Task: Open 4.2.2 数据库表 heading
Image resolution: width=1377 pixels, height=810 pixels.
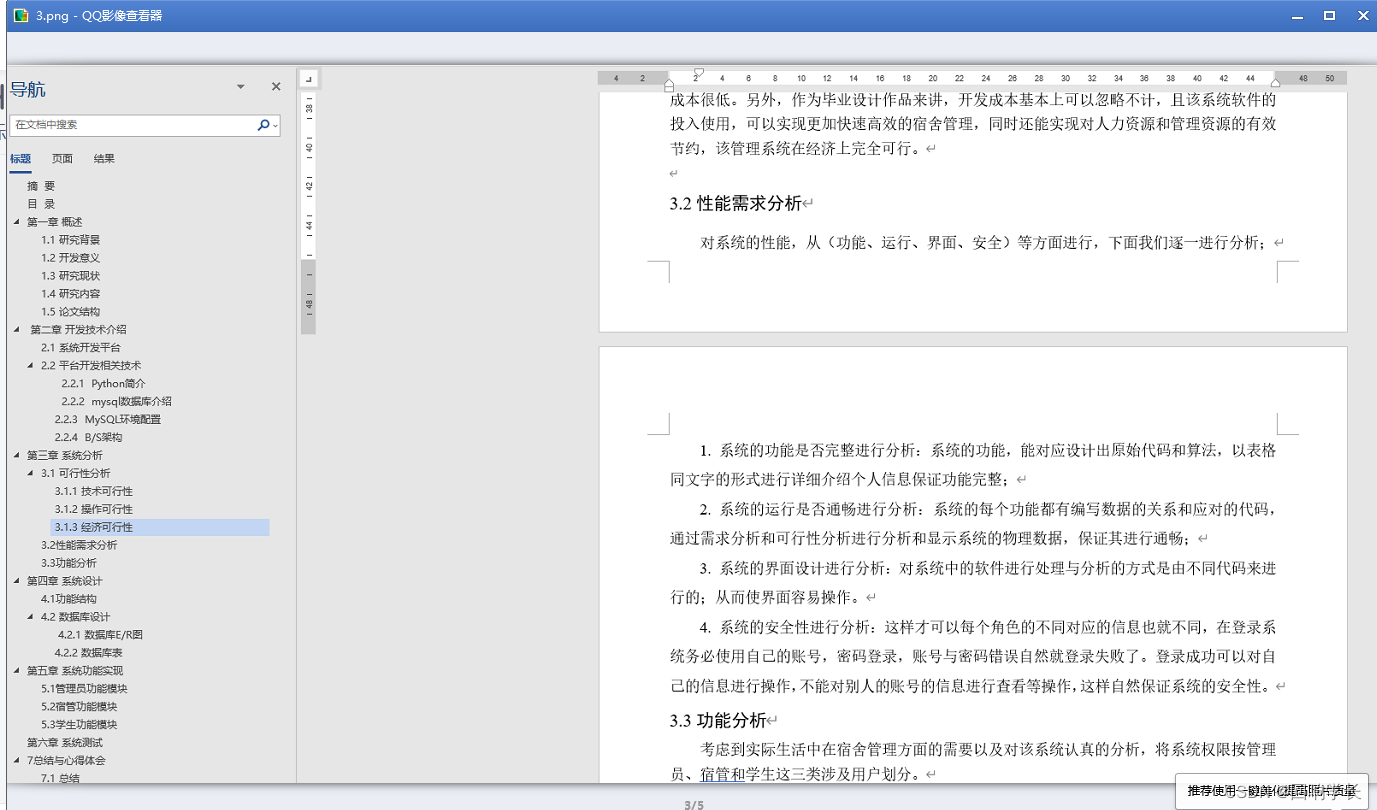Action: pos(89,653)
